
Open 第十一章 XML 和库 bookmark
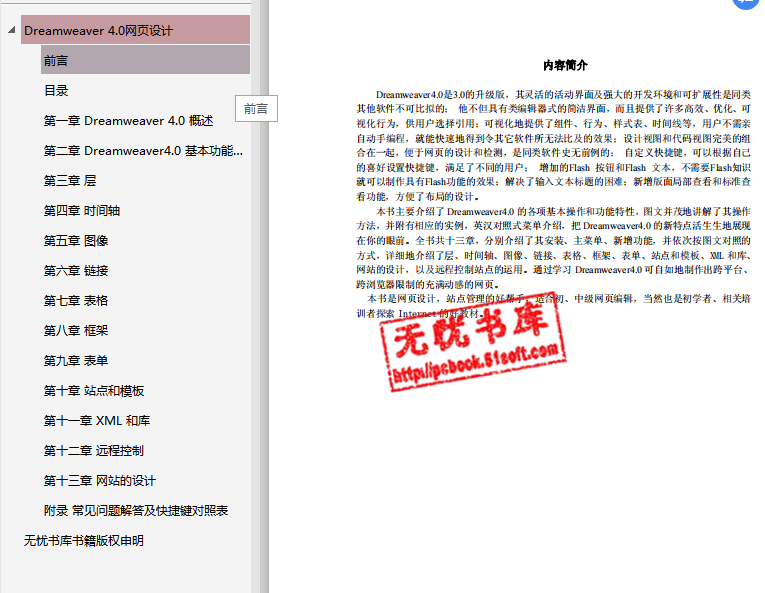(x=97, y=421)
